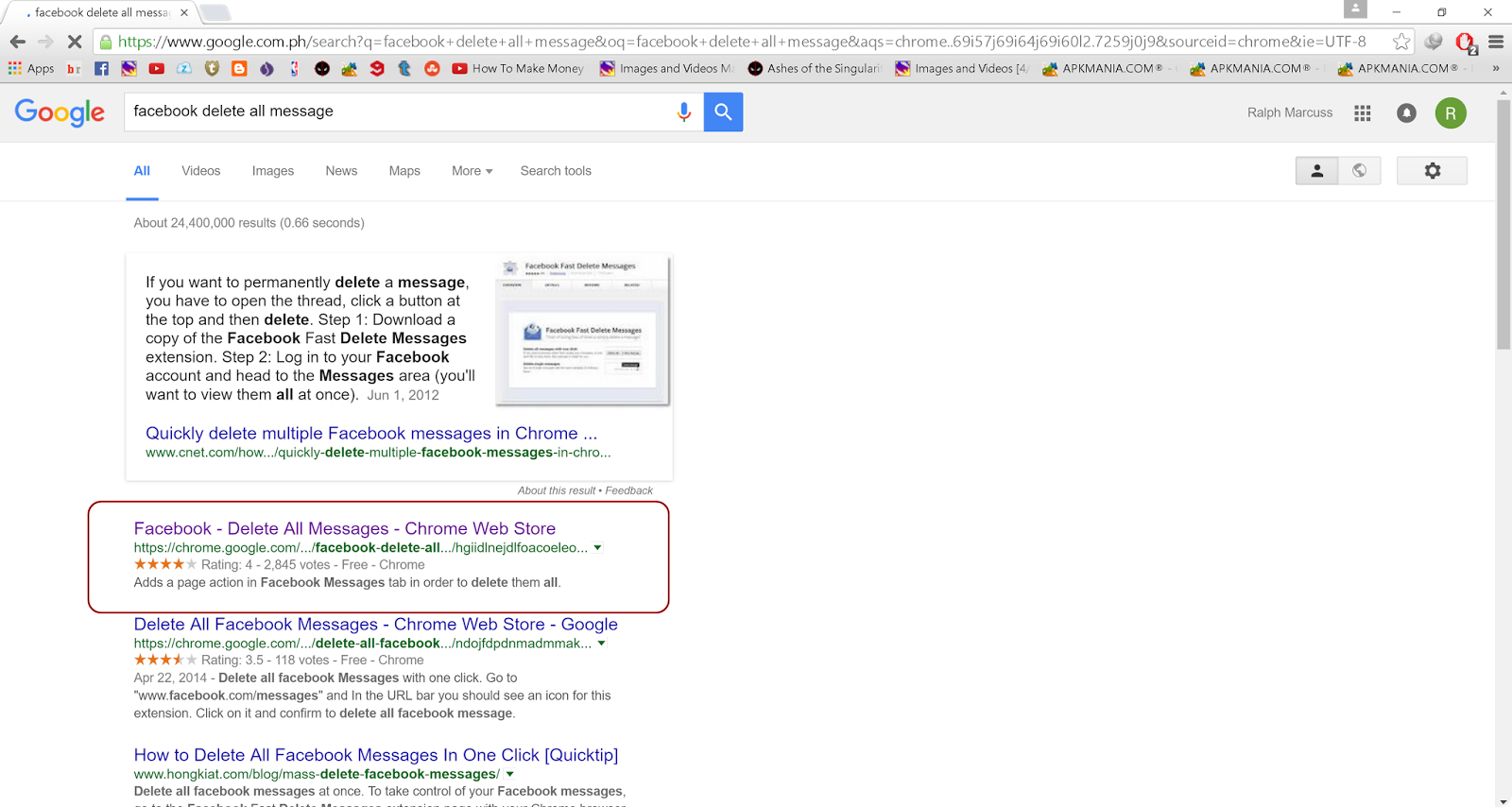1512x807 pixels.
Task: Show hidden bookmarks with the chevron
Action: click(x=1495, y=68)
